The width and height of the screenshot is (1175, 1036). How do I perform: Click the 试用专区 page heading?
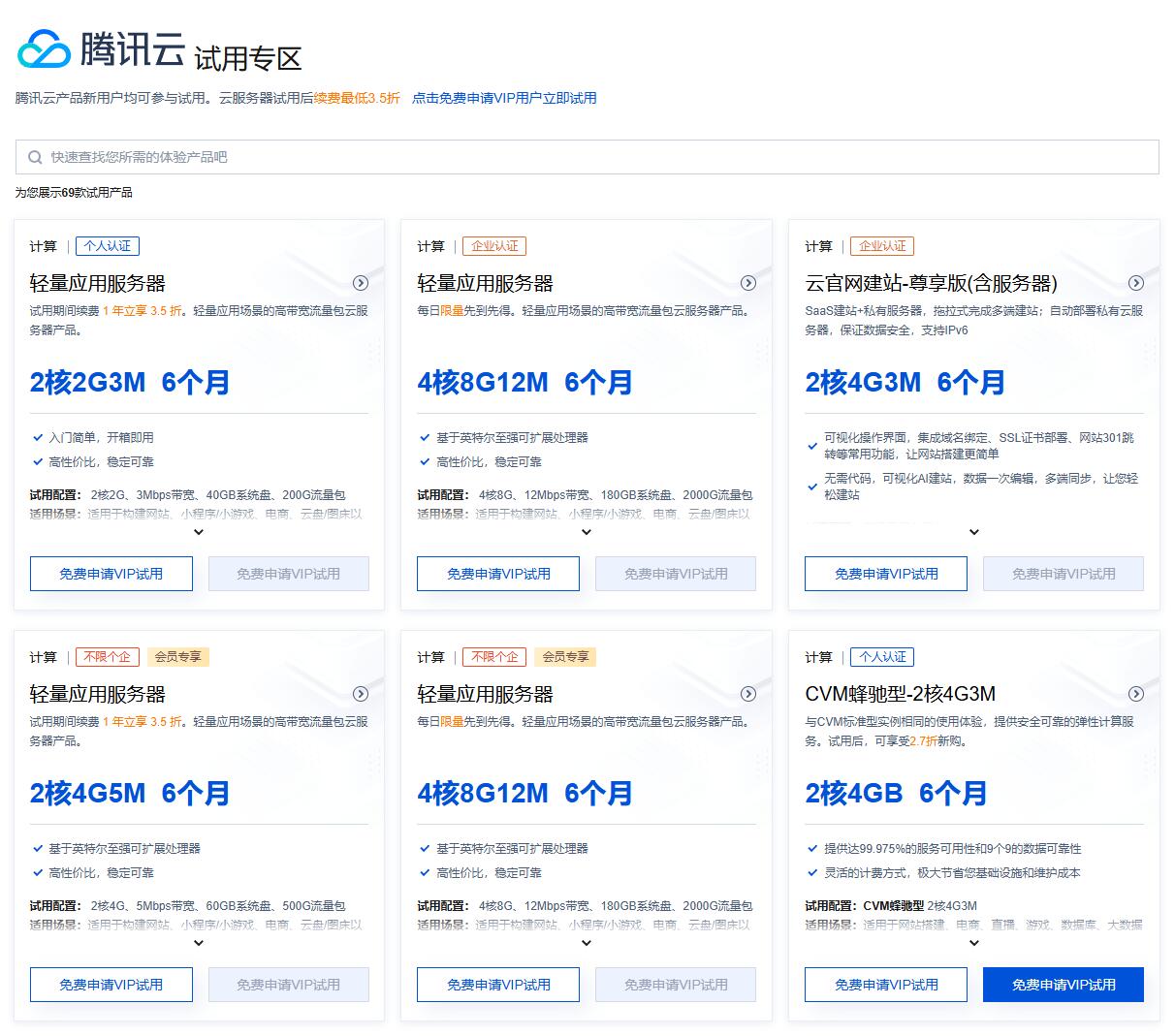click(x=248, y=59)
